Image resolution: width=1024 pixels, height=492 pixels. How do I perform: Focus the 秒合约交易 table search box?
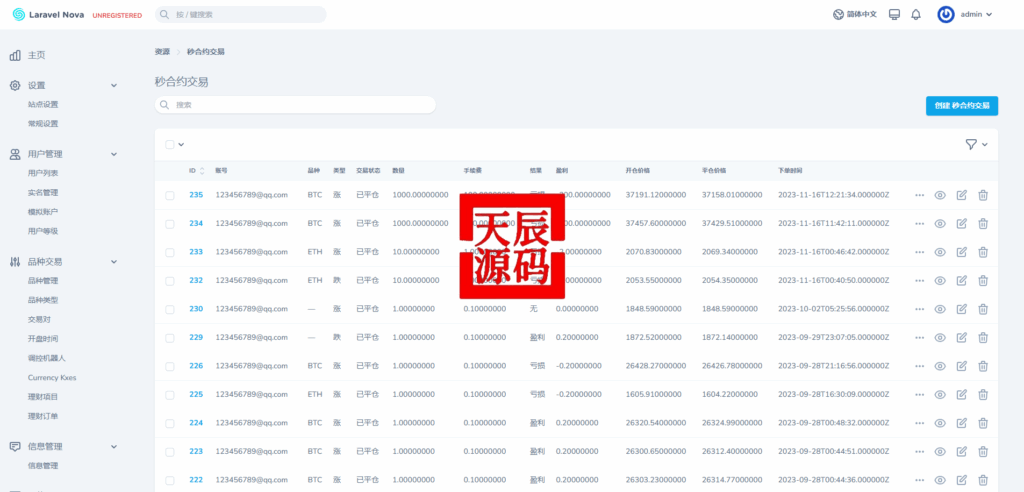[x=295, y=105]
